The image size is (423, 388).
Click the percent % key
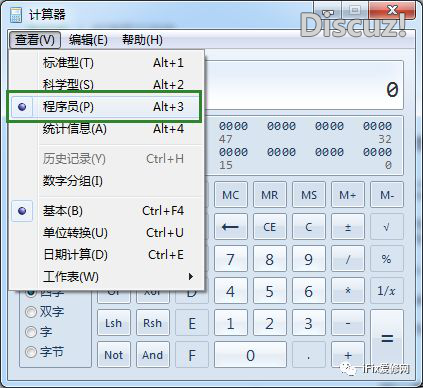tap(387, 259)
